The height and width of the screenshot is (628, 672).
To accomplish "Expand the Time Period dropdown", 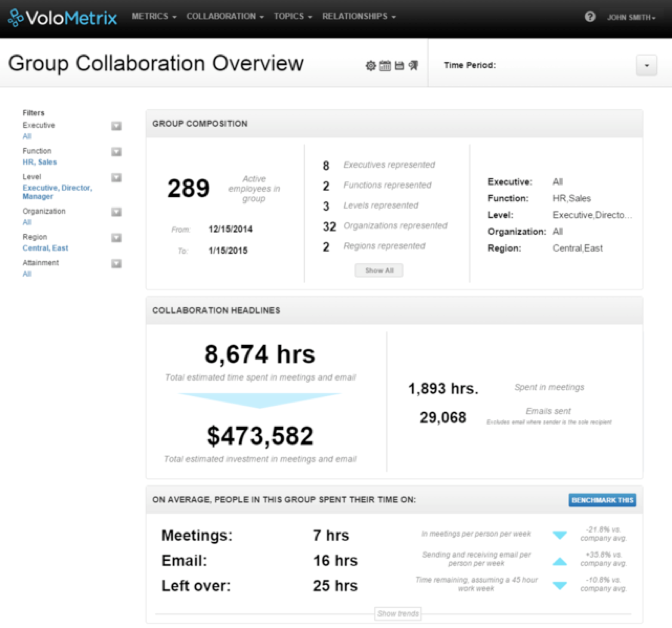I will [646, 65].
